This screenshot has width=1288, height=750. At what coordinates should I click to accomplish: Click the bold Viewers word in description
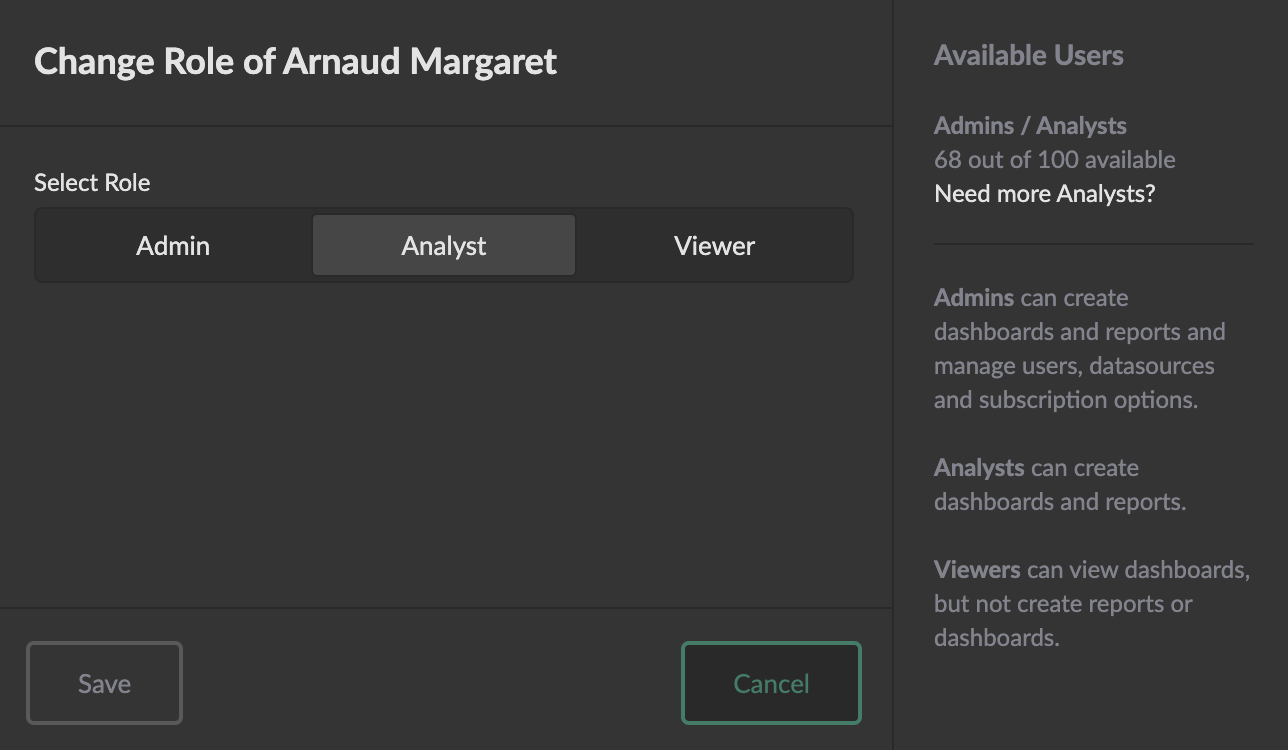977,570
